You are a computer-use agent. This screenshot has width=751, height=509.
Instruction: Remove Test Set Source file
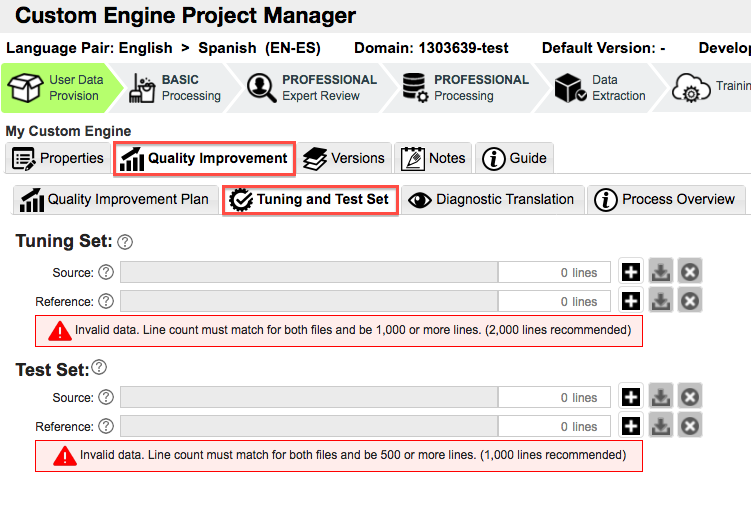coord(690,396)
